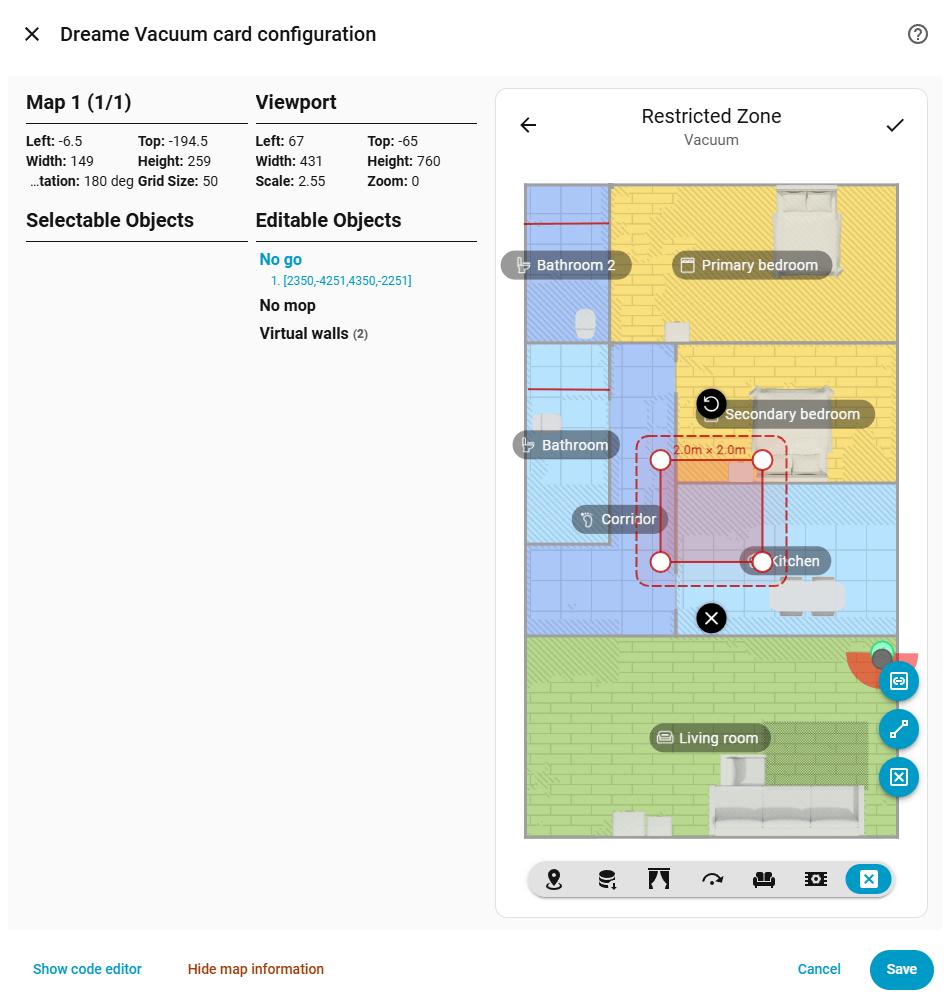
Task: Click the help question mark icon
Action: (917, 34)
